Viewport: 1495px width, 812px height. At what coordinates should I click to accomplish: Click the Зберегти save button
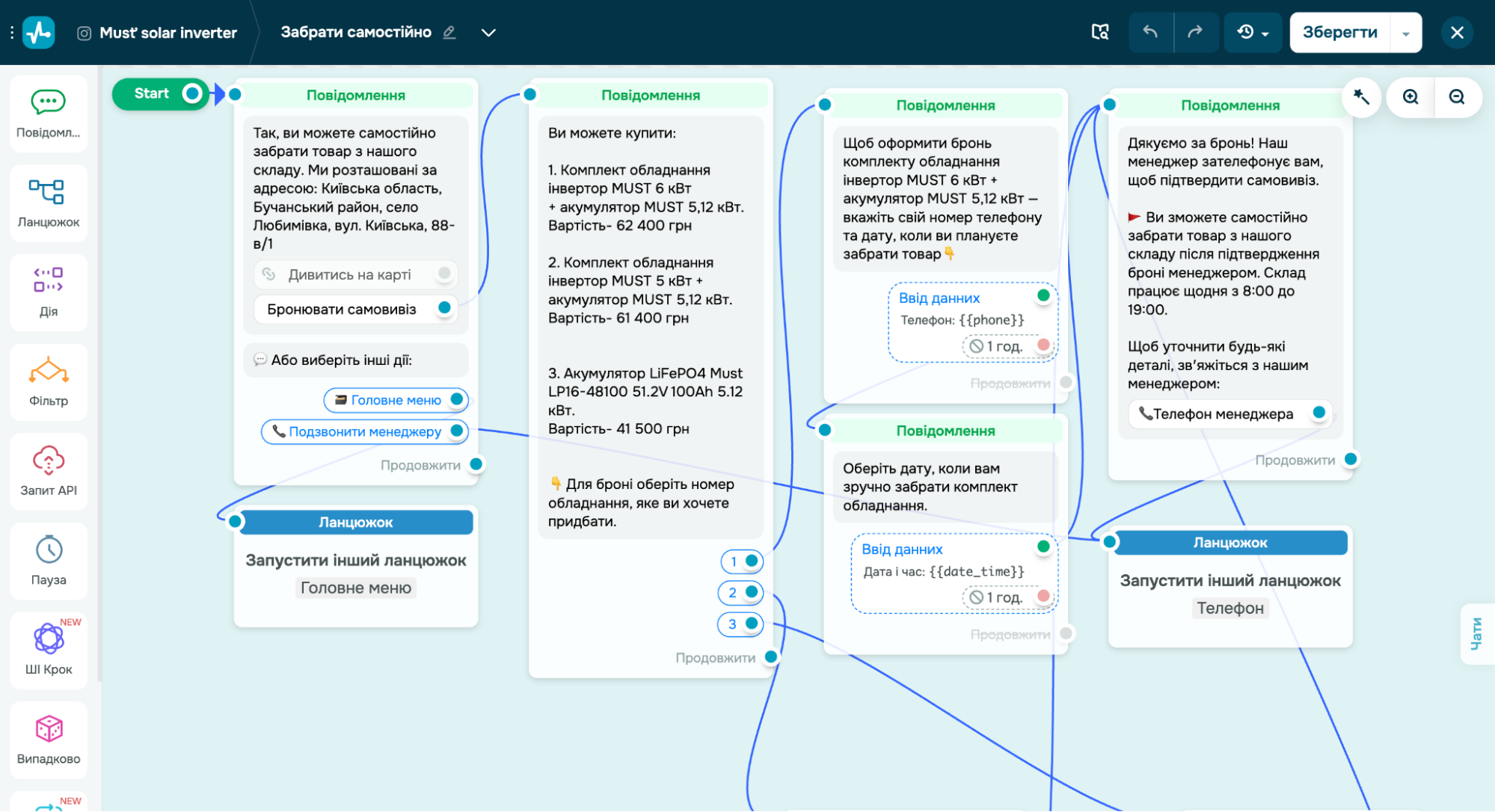pos(1340,32)
